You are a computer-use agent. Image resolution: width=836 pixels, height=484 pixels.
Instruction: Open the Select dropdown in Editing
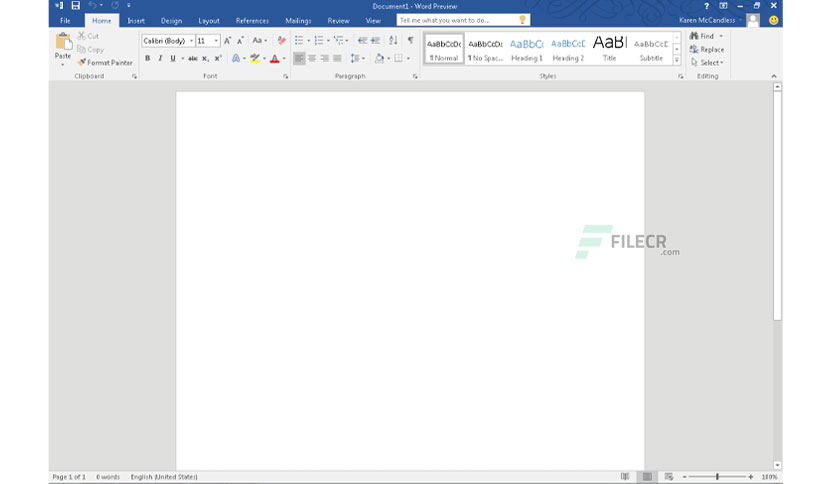coord(707,62)
